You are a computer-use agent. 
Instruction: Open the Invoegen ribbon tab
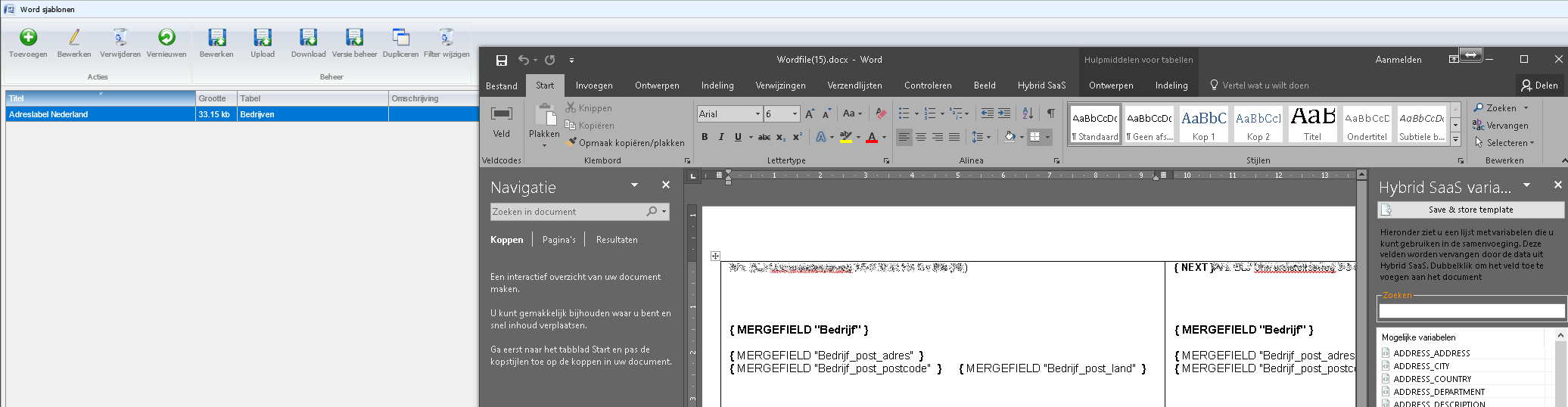594,85
